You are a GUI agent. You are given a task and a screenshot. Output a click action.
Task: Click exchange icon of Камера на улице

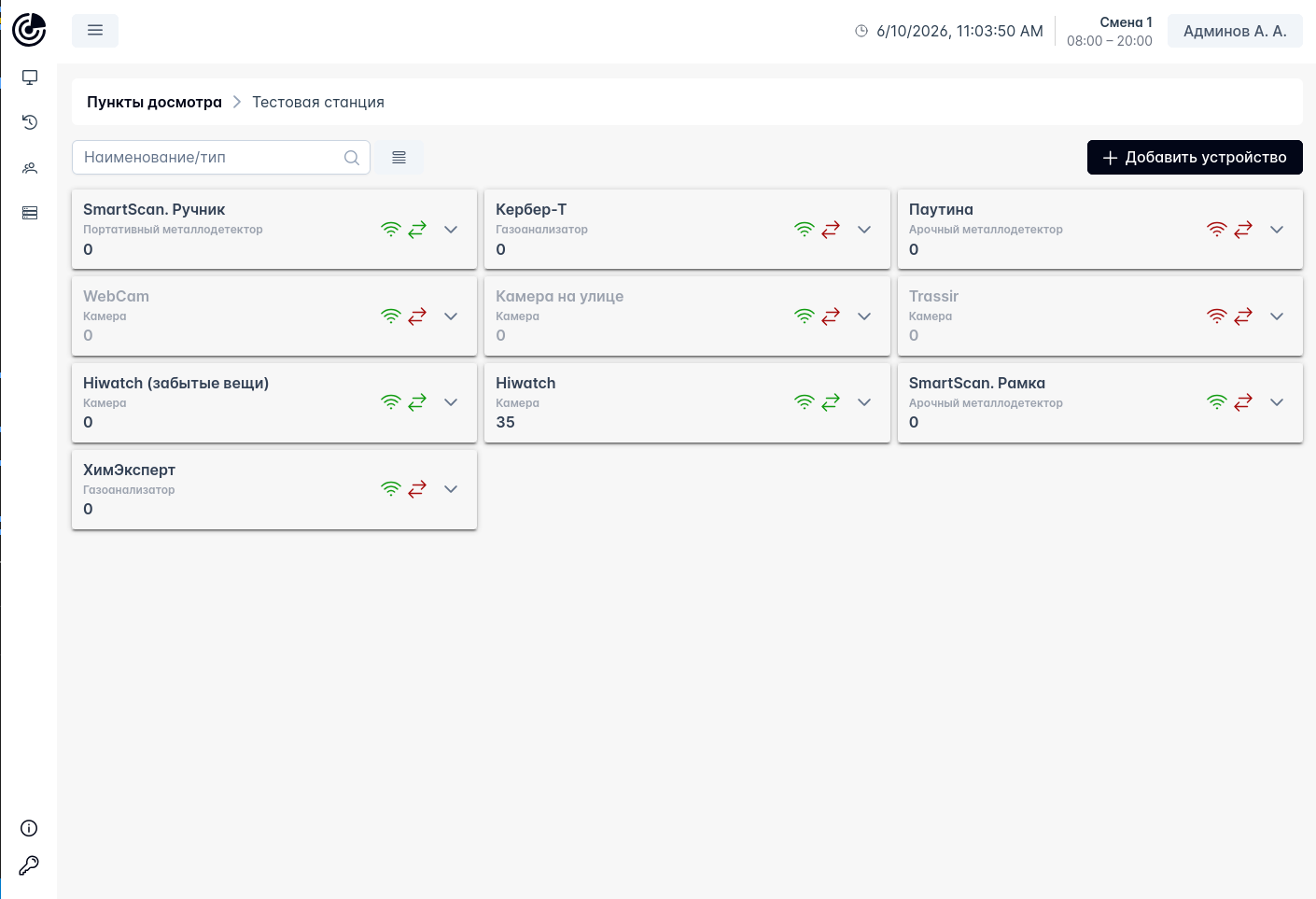(x=831, y=316)
